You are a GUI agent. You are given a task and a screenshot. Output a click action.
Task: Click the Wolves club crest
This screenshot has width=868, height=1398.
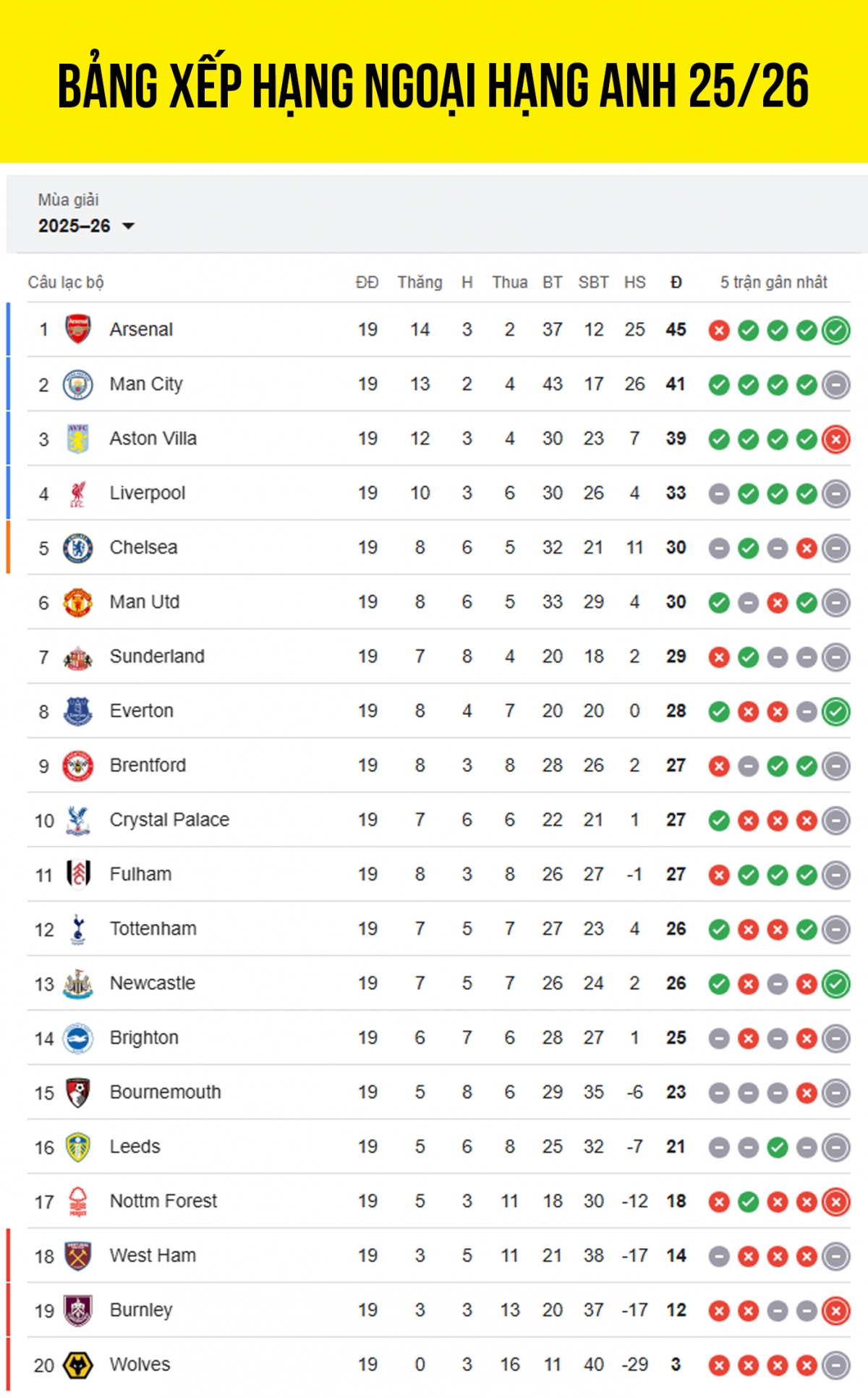tap(78, 1365)
